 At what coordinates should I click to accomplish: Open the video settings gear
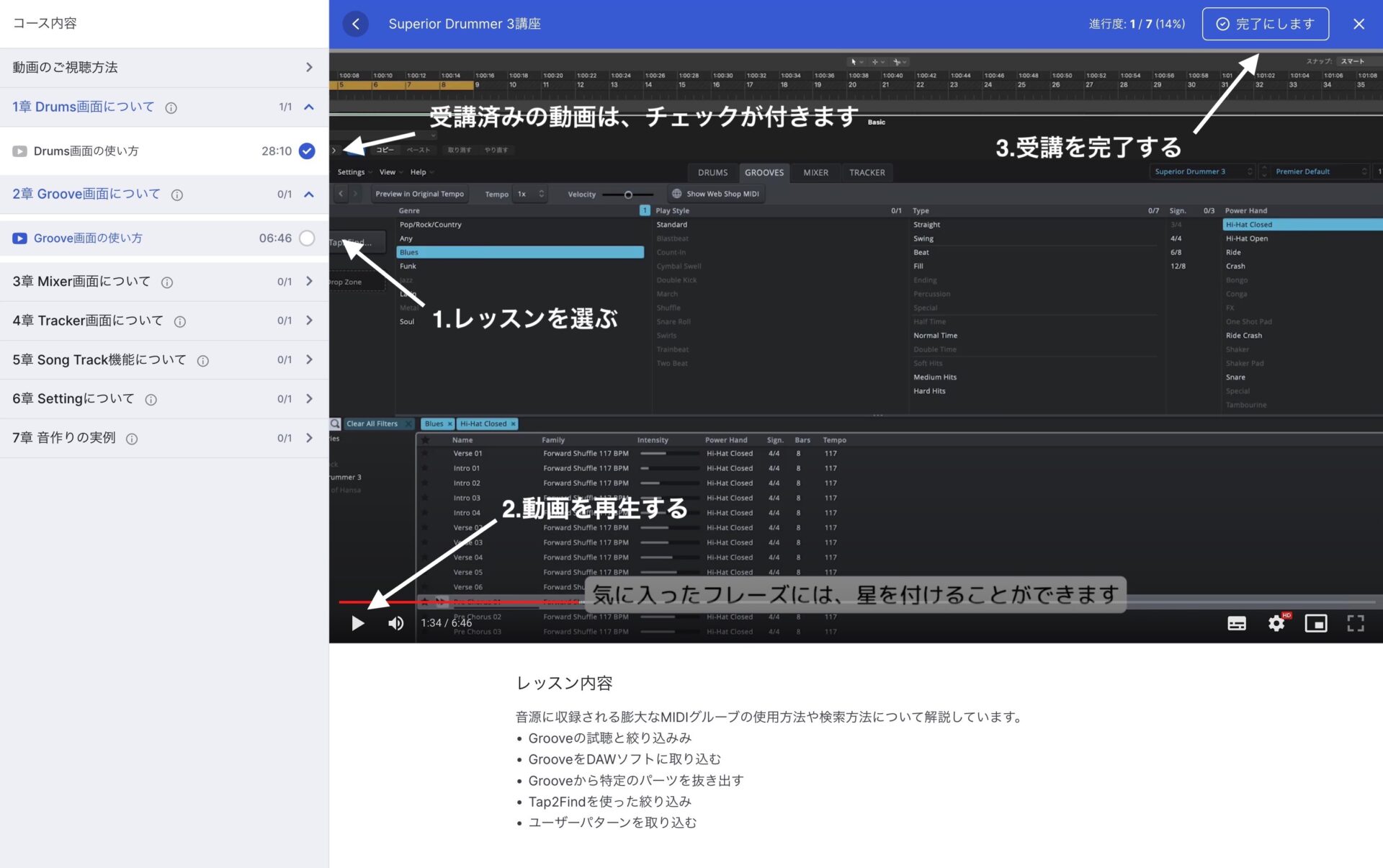(x=1276, y=623)
